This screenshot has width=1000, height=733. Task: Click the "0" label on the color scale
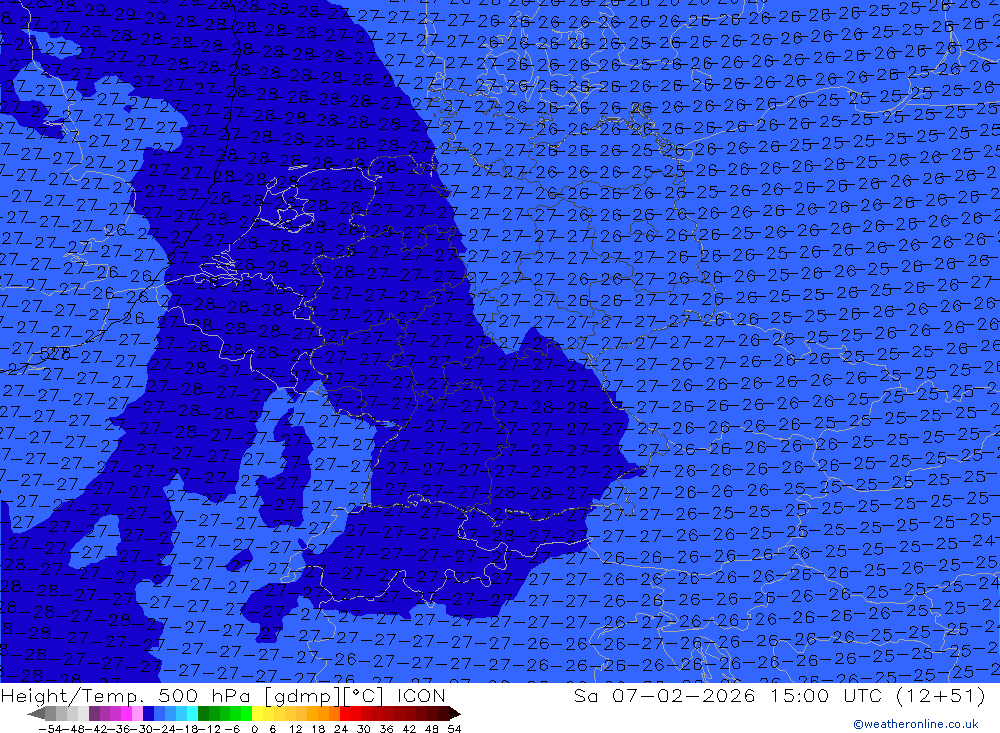point(254,729)
